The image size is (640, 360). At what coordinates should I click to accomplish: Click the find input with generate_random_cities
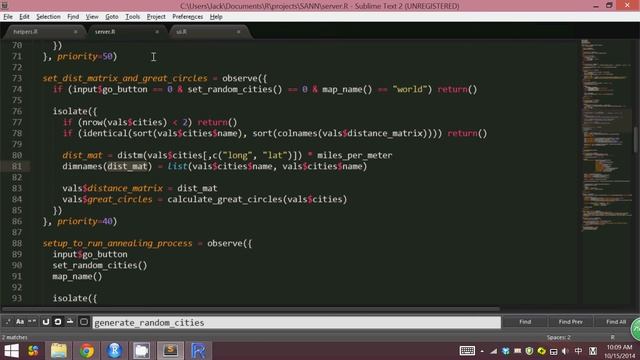(296, 322)
